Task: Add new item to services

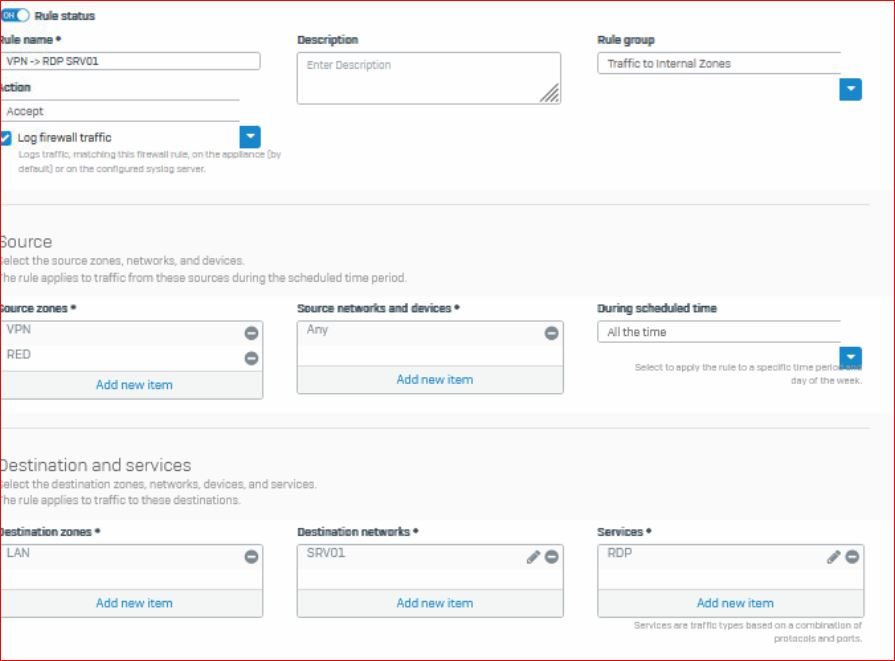Action: tap(734, 603)
